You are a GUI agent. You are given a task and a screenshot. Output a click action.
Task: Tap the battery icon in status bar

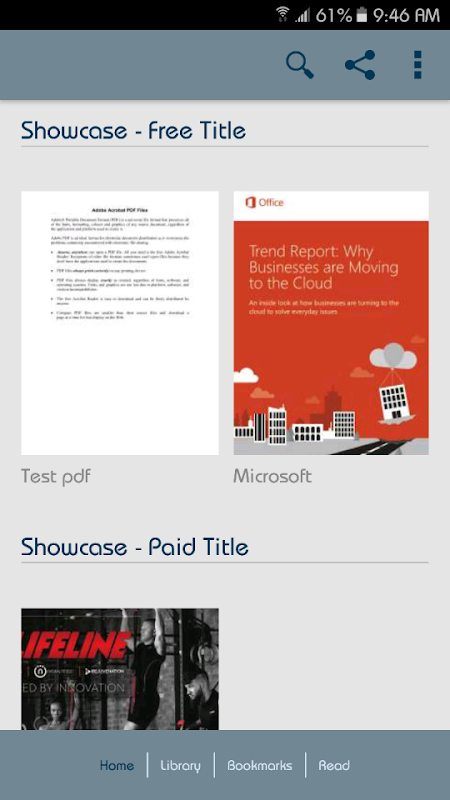[x=361, y=14]
